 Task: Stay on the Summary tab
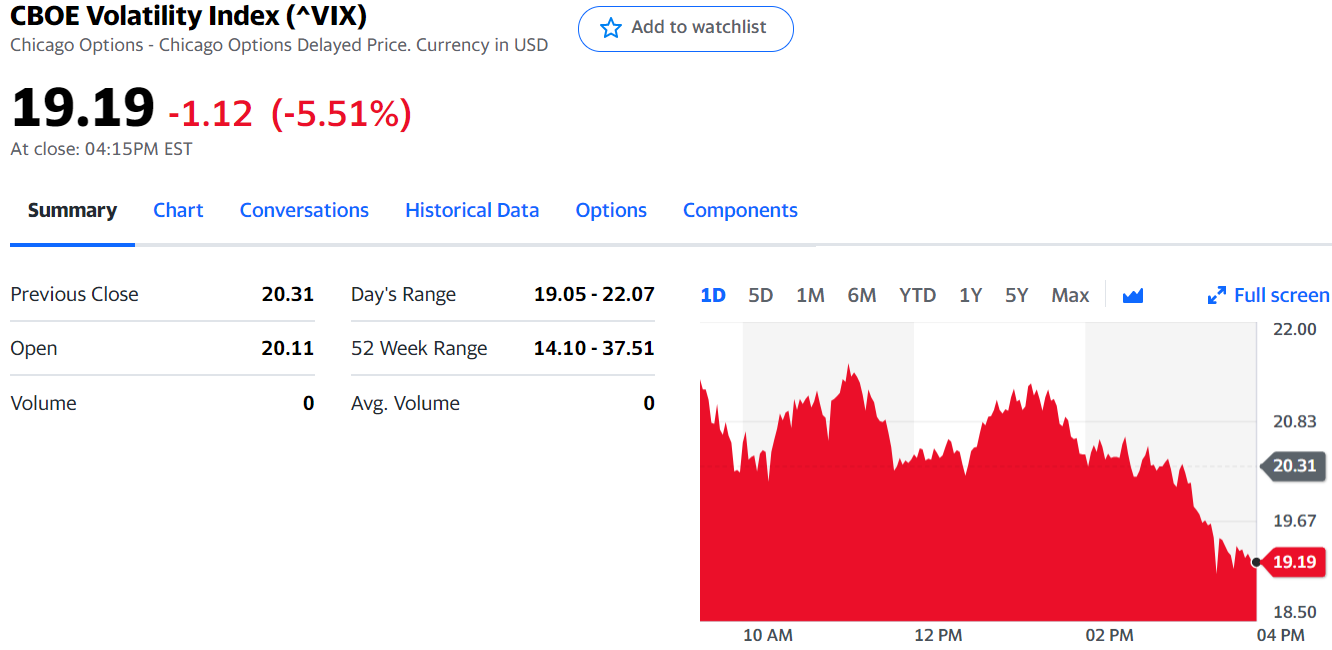tap(72, 210)
